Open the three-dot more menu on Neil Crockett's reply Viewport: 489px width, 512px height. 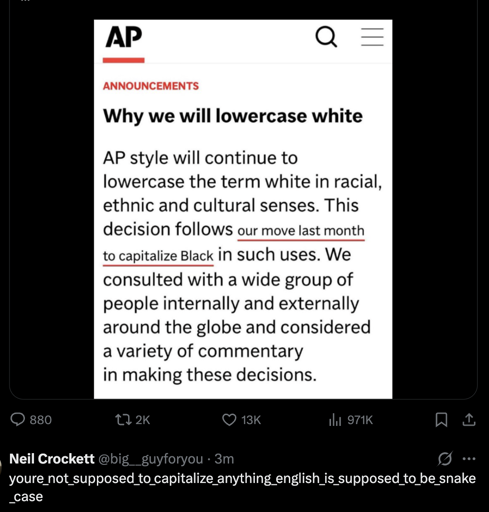point(469,459)
